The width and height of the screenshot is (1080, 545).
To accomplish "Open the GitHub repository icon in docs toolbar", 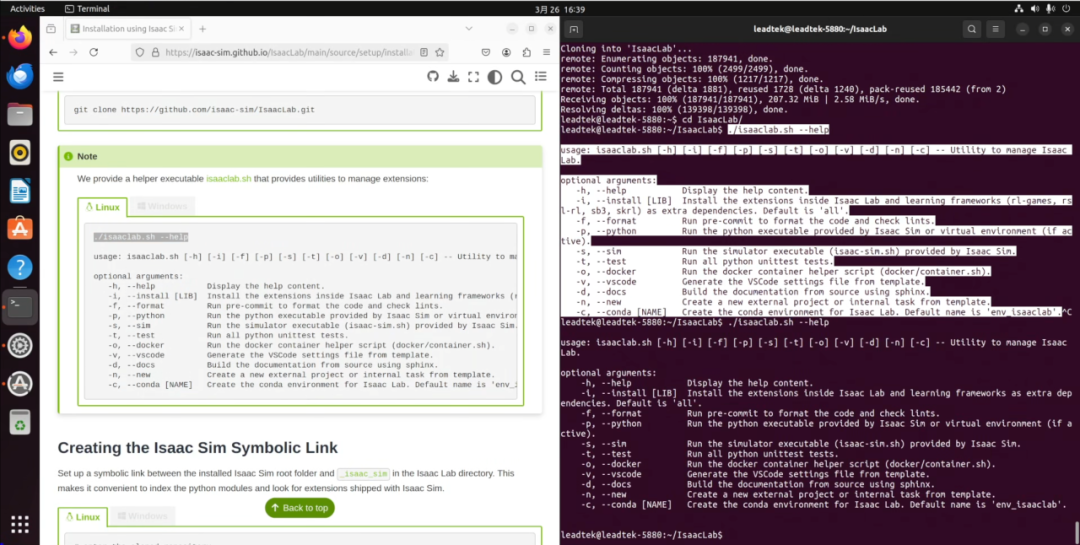I will click(x=433, y=77).
